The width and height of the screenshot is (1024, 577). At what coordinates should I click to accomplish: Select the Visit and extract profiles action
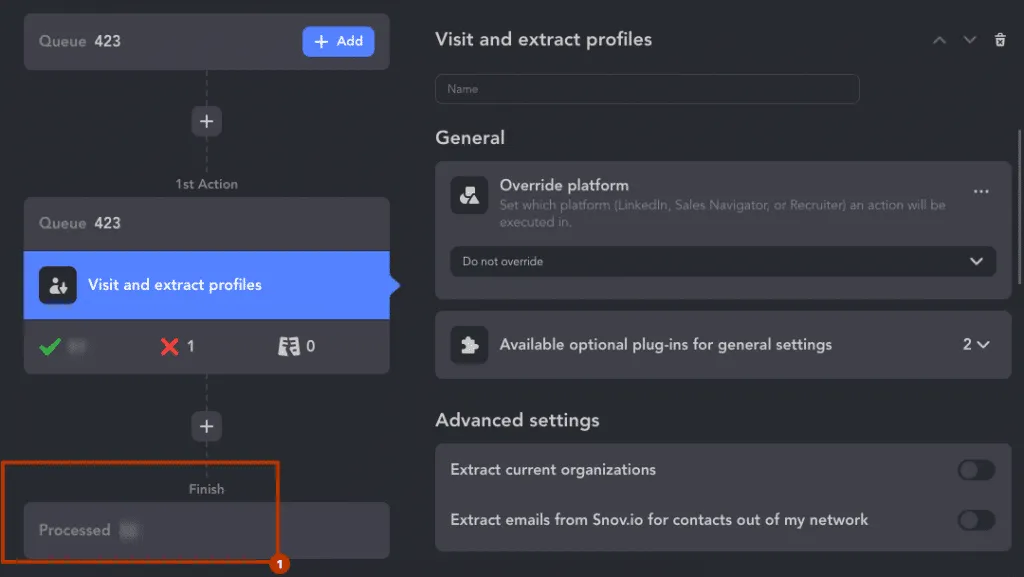coord(206,285)
